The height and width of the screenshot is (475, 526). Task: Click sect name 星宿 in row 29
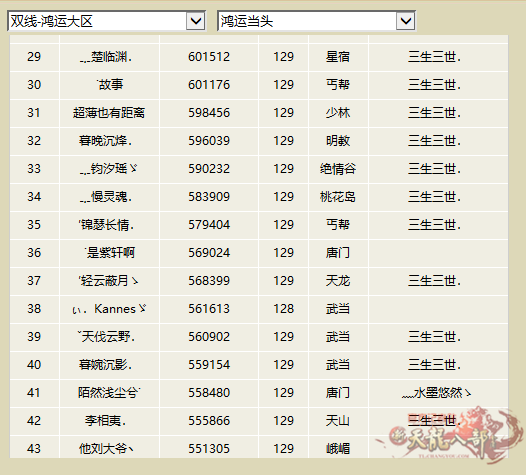pos(338,57)
